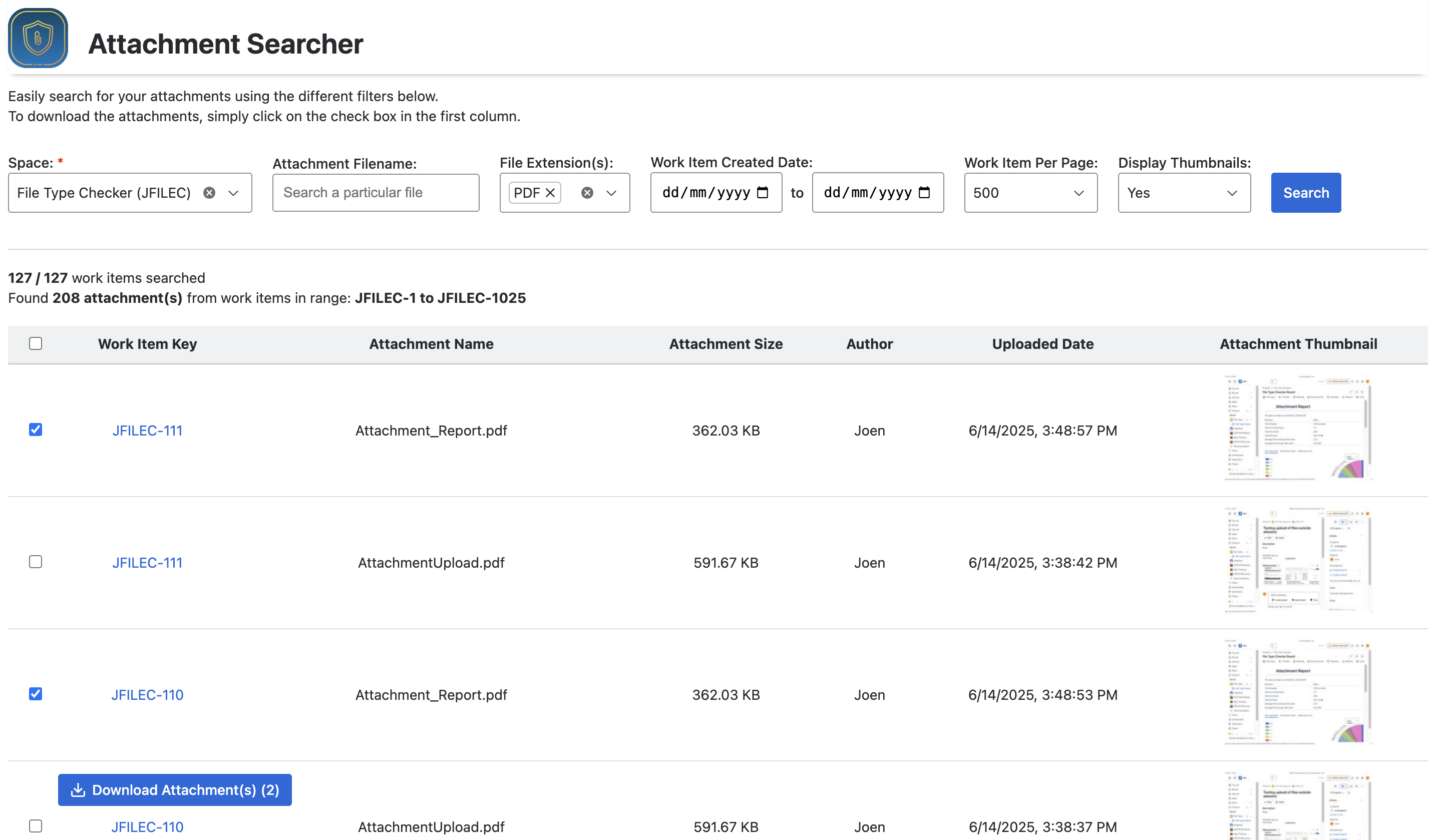The width and height of the screenshot is (1440, 840).
Task: Clear all file extensions with the circle X icon
Action: (587, 193)
